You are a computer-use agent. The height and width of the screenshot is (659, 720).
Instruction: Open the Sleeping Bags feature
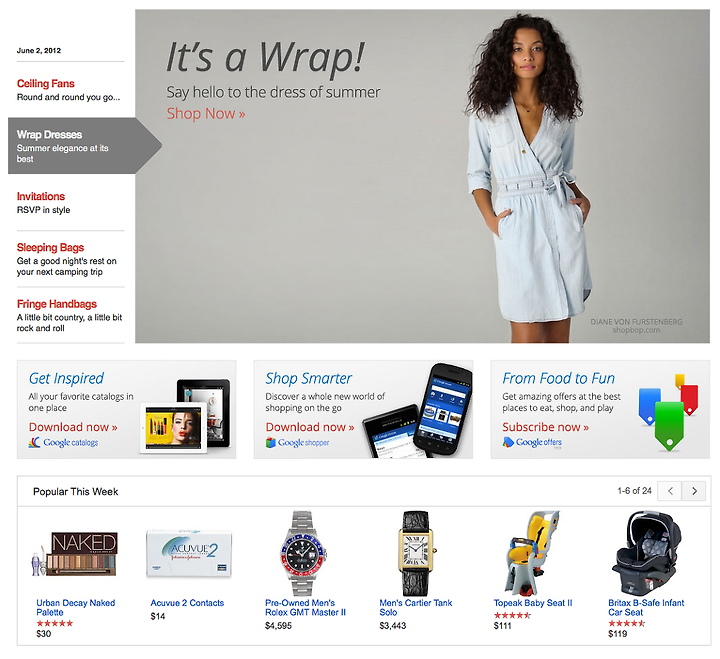51,248
